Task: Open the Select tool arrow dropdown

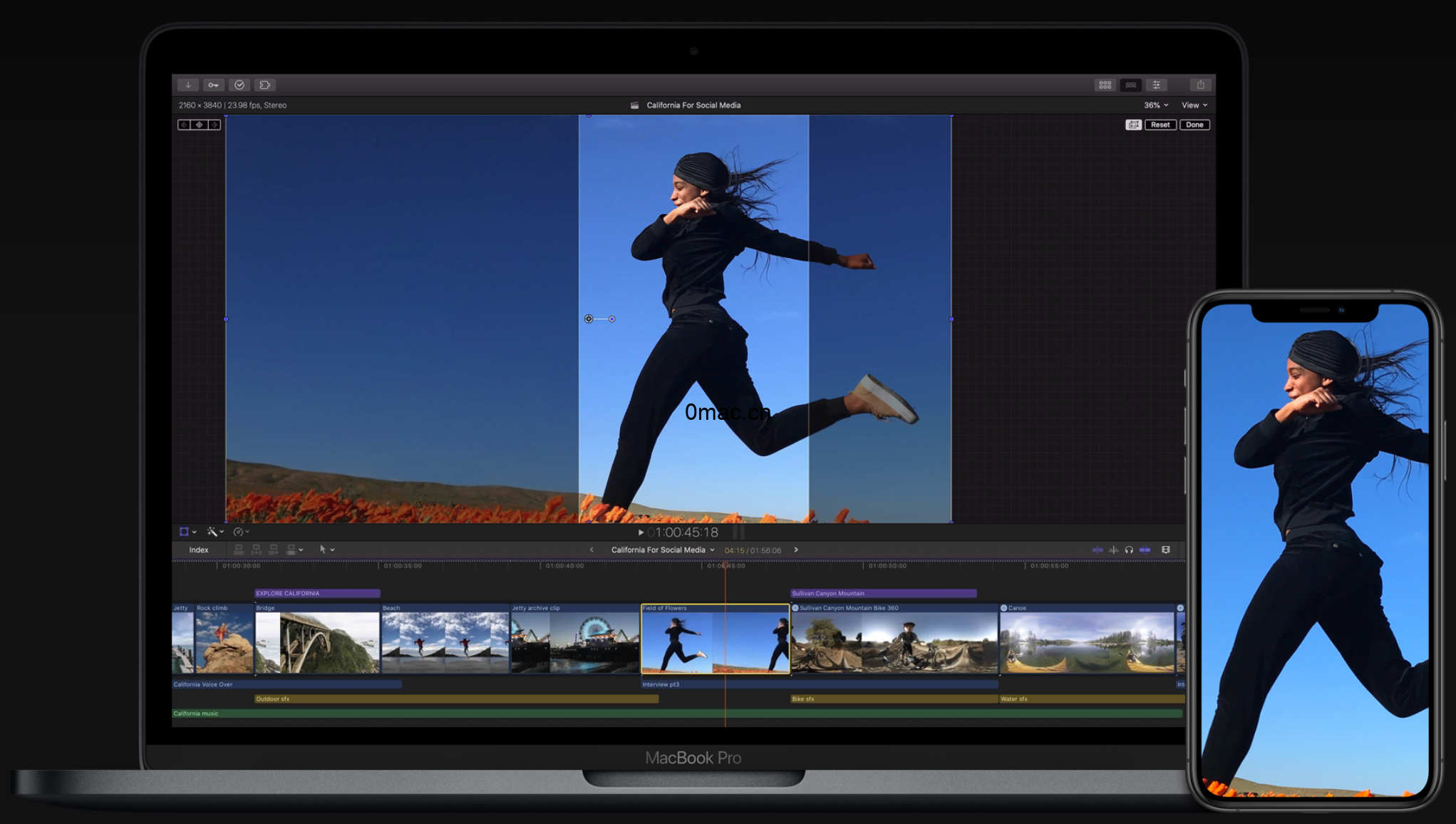Action: (x=326, y=550)
